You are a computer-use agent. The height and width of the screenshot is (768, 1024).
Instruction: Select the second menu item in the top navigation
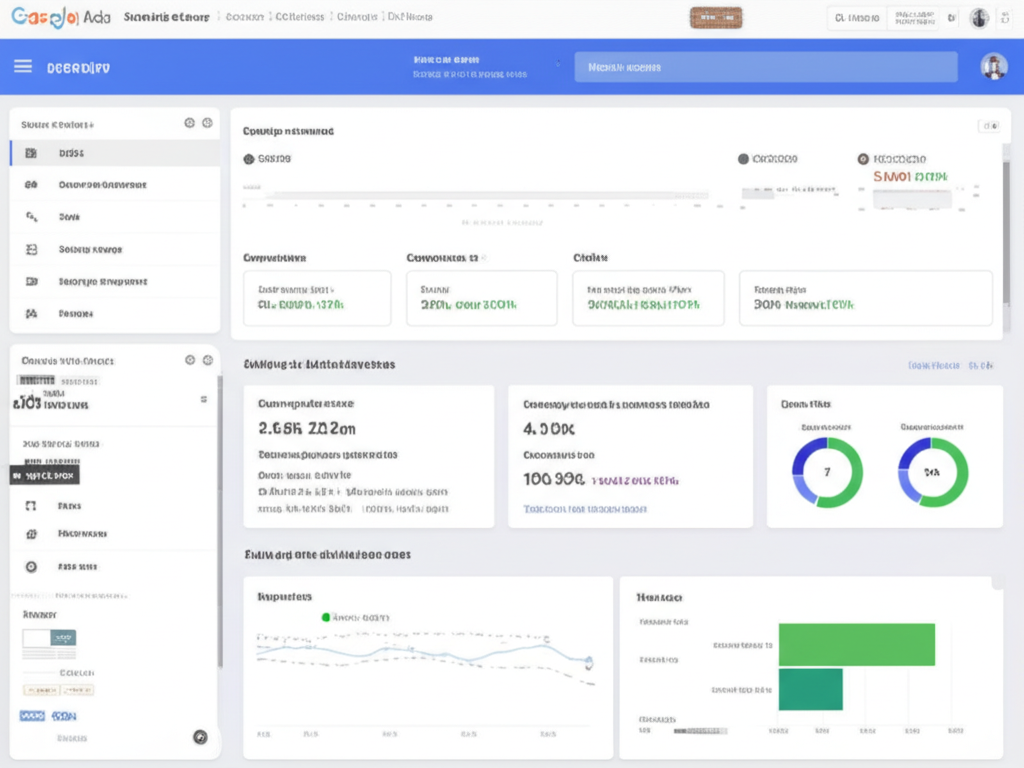pyautogui.click(x=245, y=16)
